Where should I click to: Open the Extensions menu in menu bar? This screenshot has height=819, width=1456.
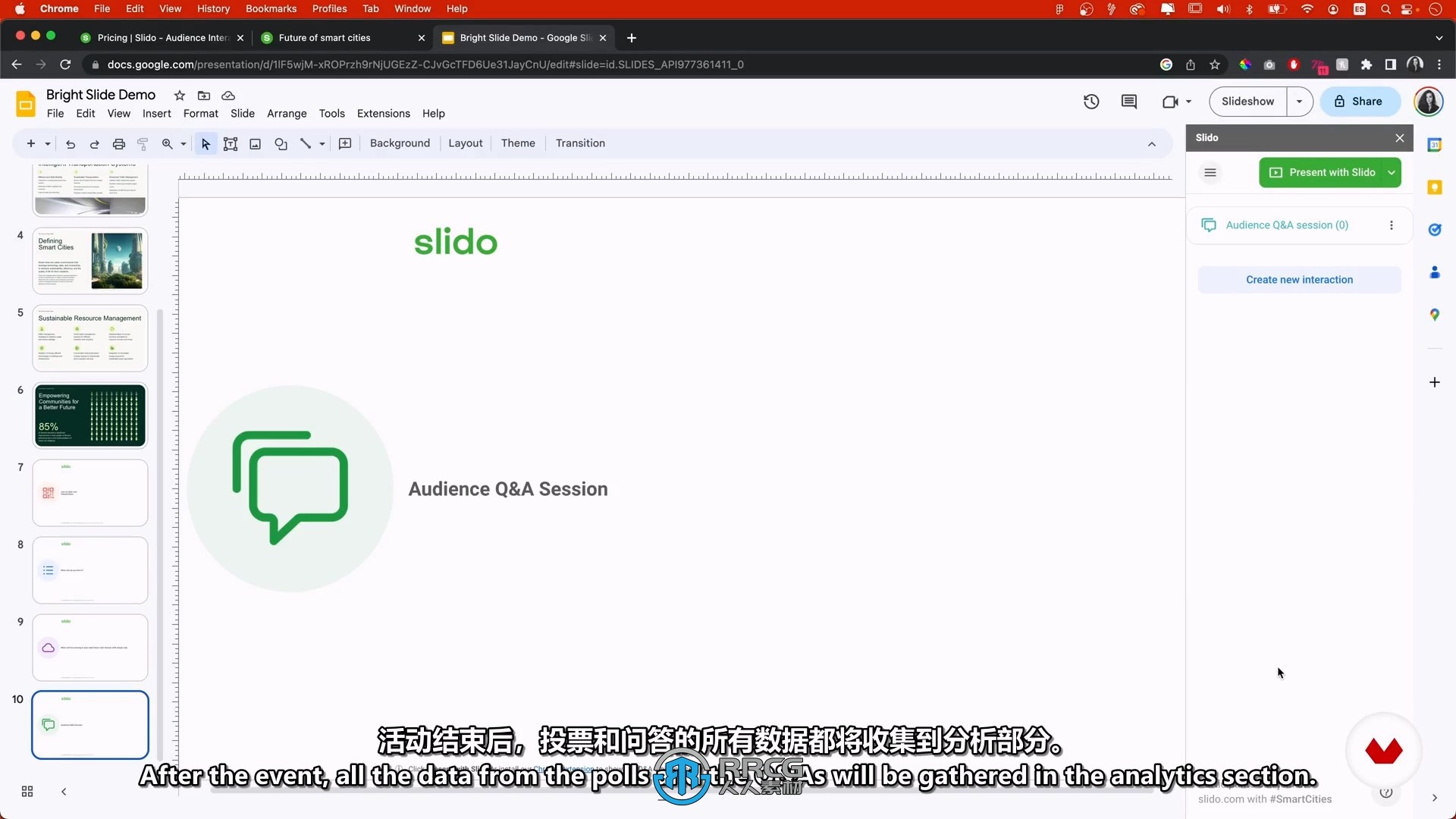384,113
